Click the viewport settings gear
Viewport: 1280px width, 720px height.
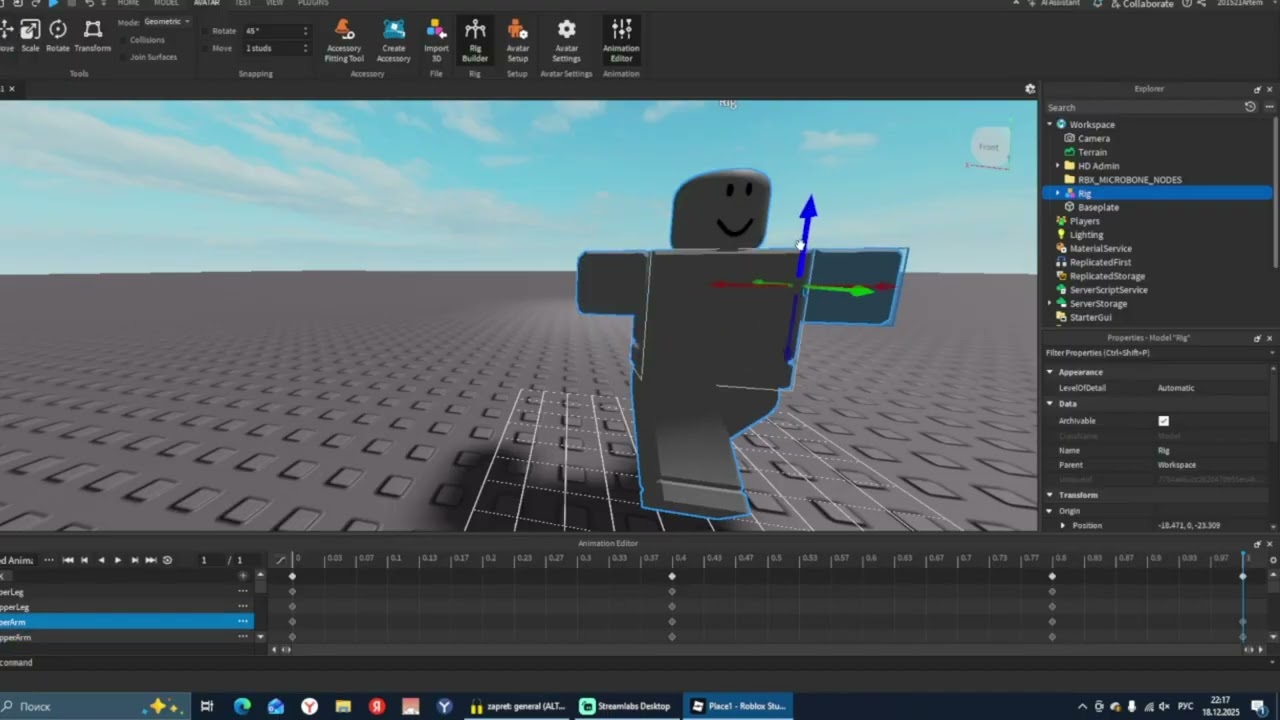(1030, 89)
